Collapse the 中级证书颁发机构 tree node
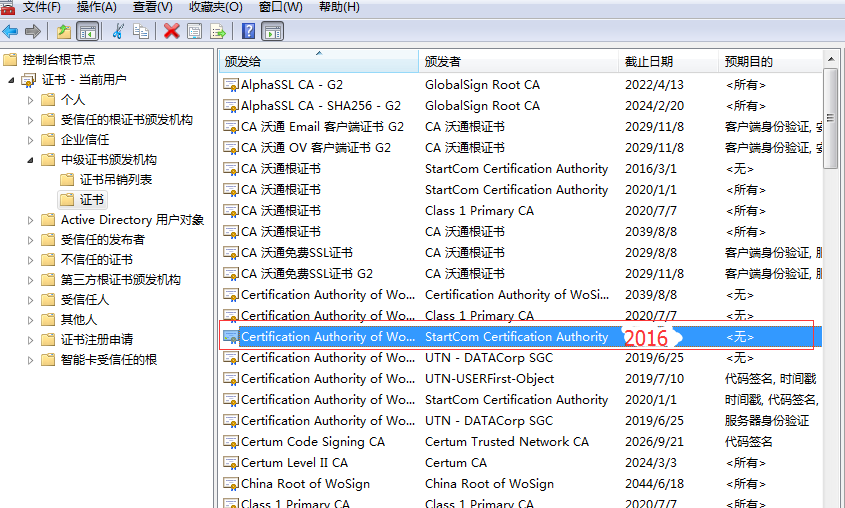The image size is (845, 508). coord(30,160)
